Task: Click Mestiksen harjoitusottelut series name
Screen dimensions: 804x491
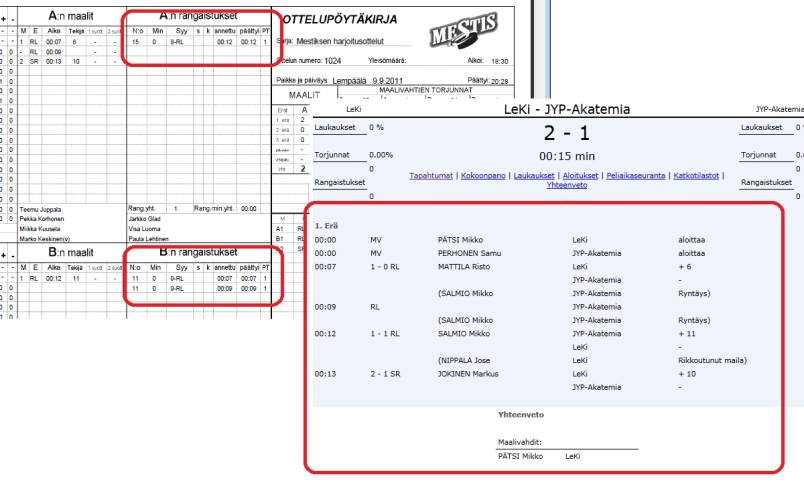Action: (x=339, y=42)
